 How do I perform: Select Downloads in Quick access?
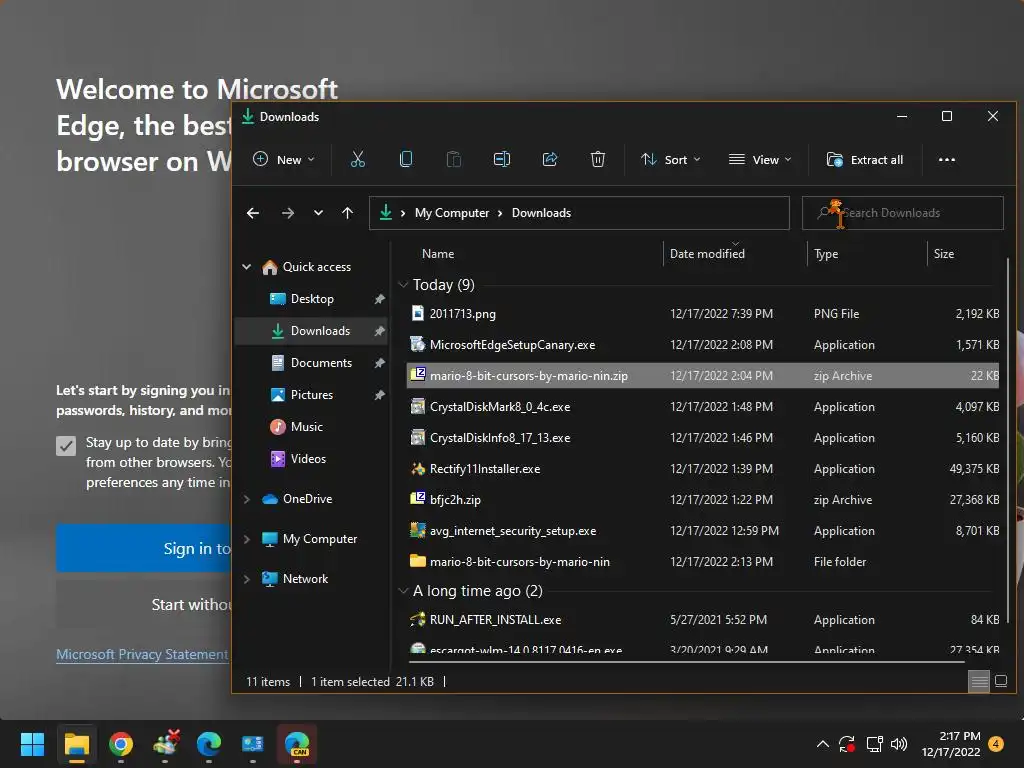[311, 330]
